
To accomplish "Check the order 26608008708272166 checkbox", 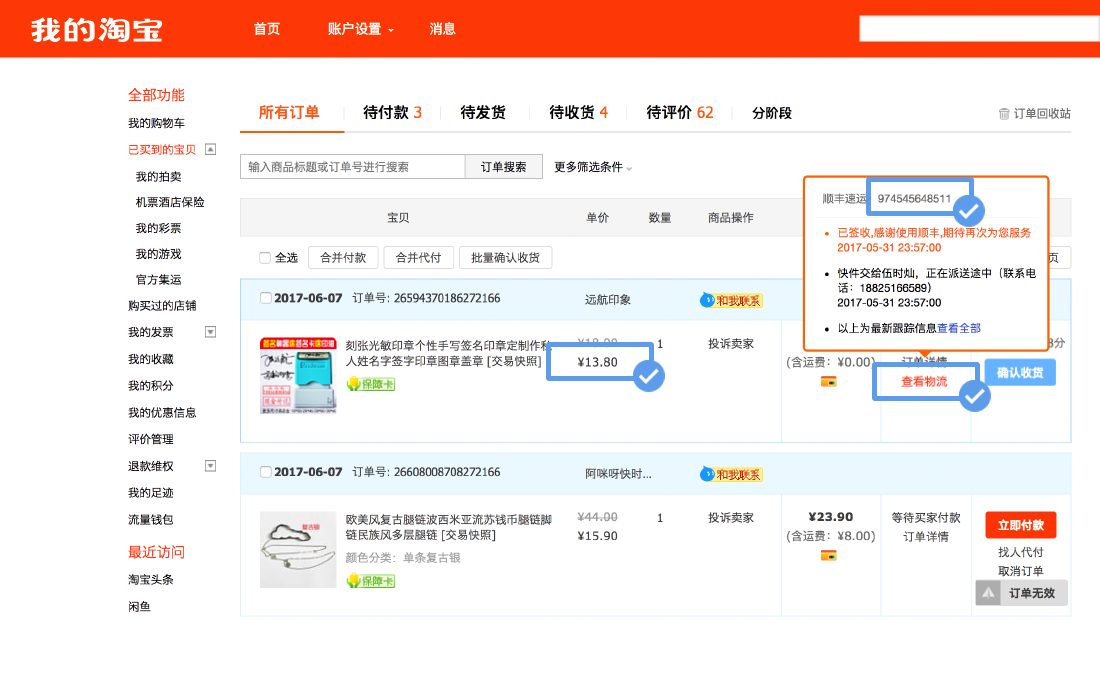I will coord(265,472).
